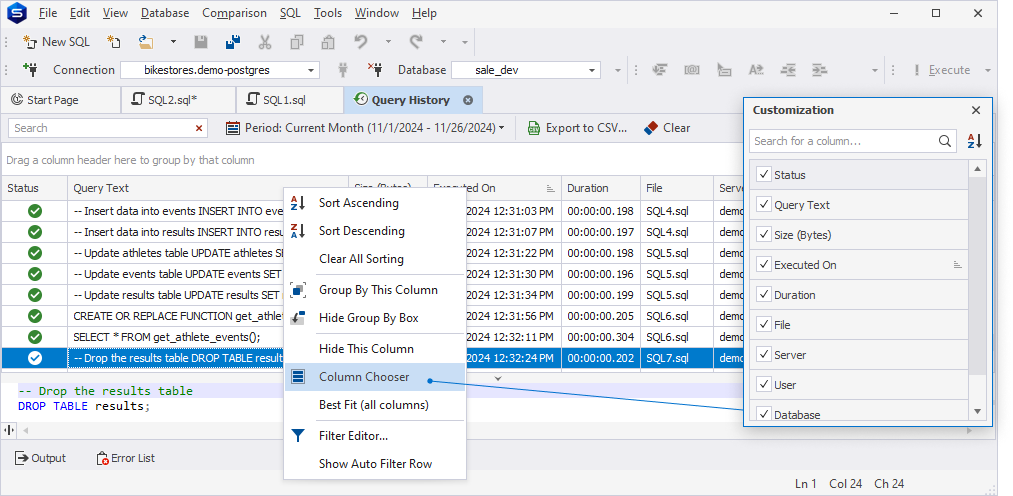Image resolution: width=1013 pixels, height=496 pixels.
Task: Click the Customization list scroll down arrow
Action: (977, 411)
